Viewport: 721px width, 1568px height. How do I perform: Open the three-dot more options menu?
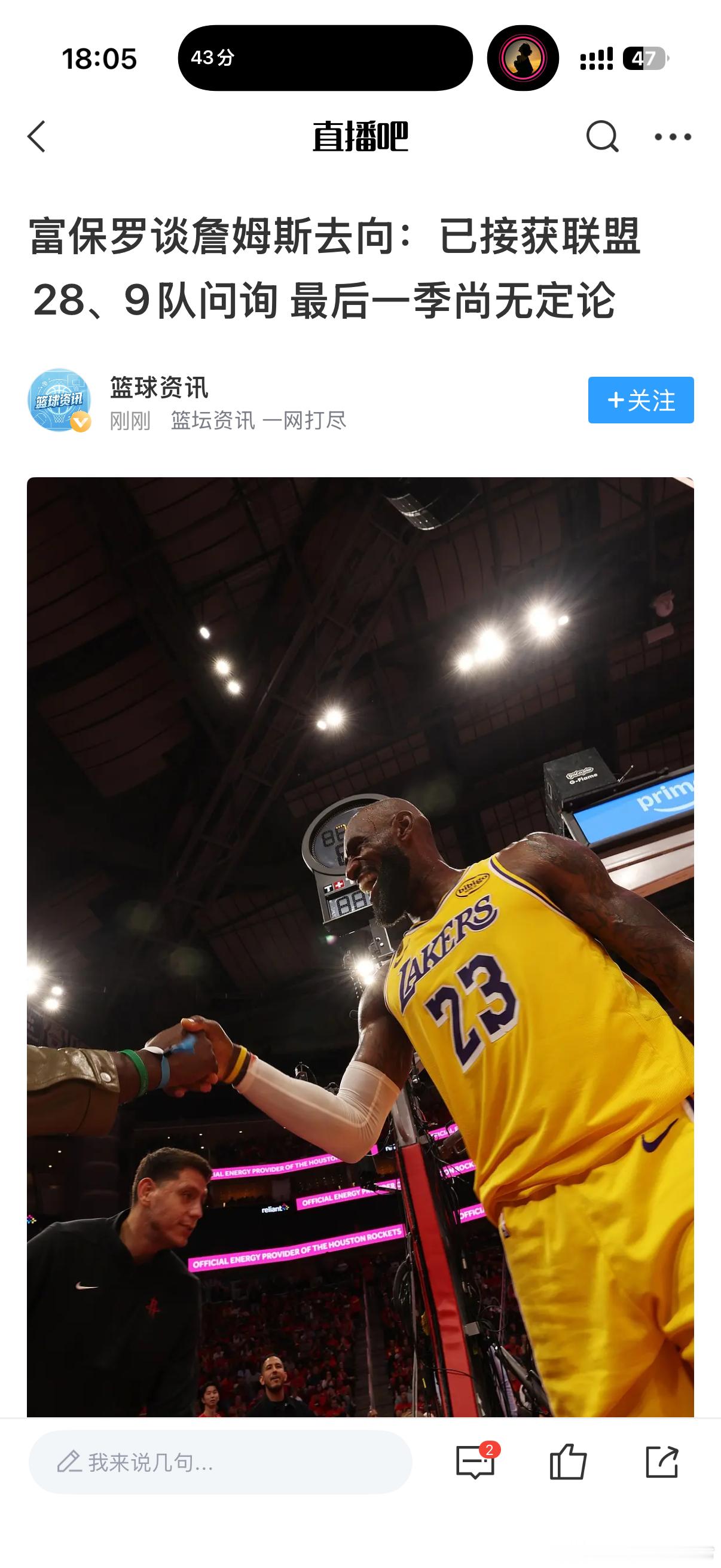[673, 137]
